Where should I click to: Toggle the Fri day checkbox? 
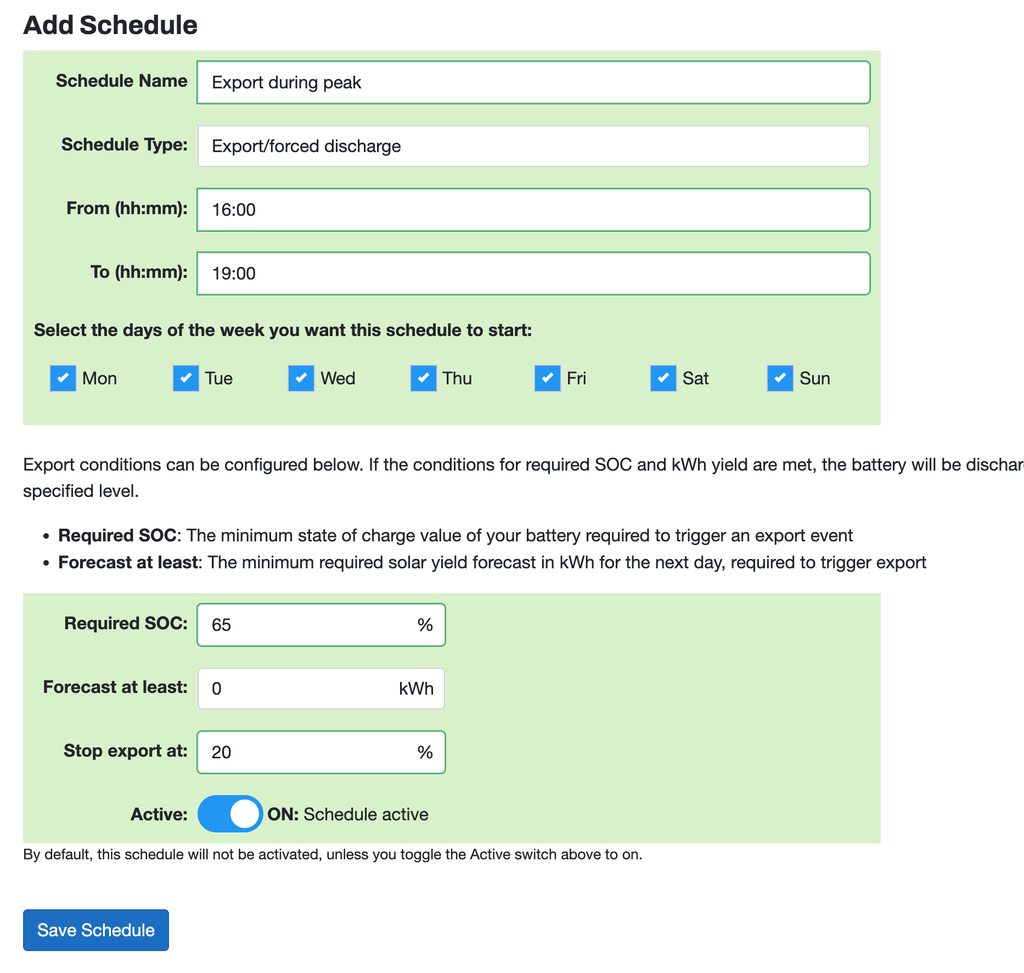(x=547, y=378)
